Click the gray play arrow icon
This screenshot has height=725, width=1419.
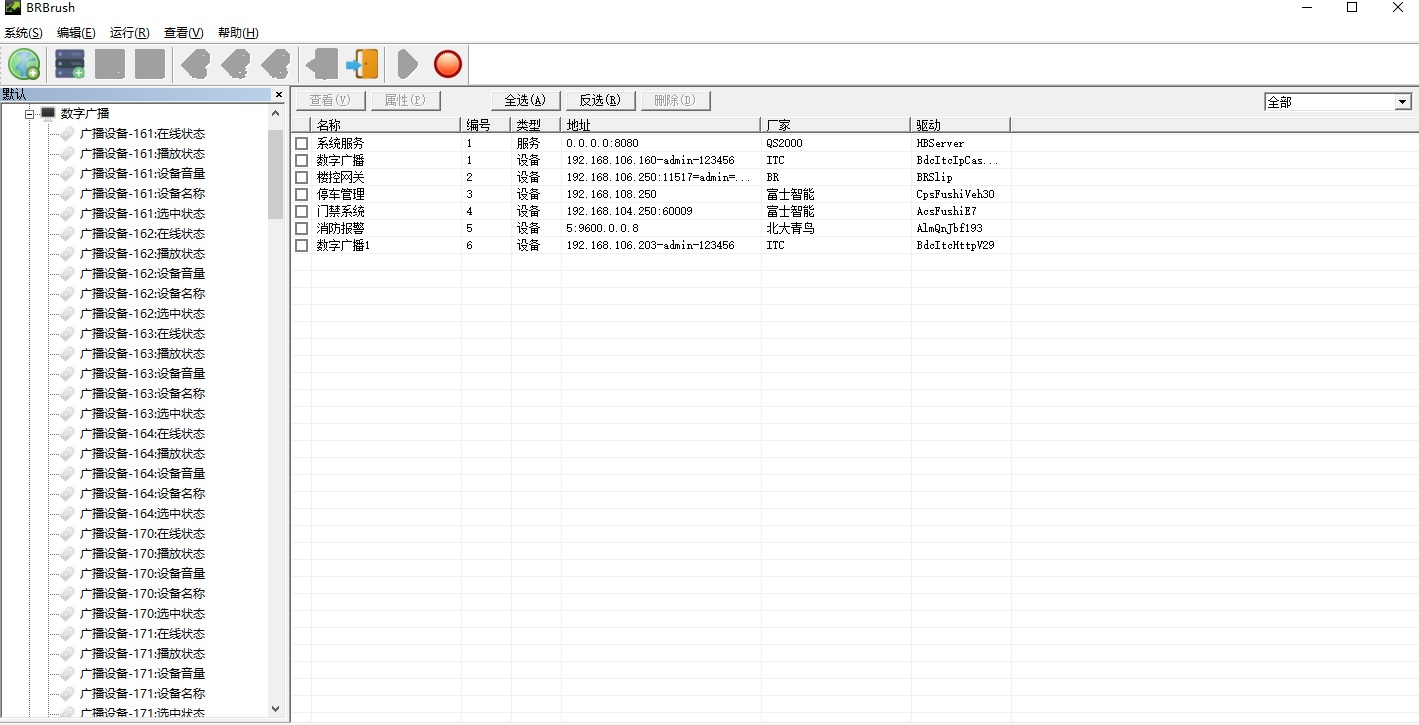[407, 64]
